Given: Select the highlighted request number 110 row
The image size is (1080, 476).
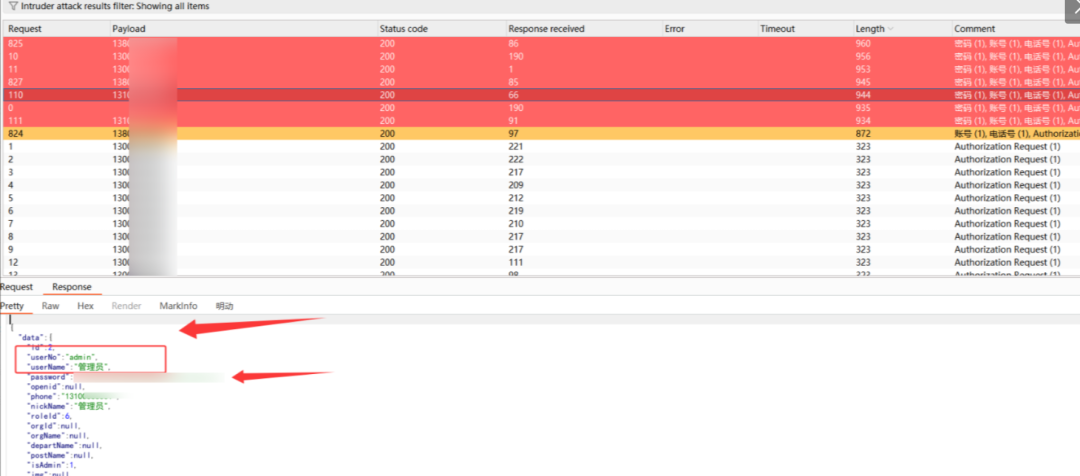Looking at the screenshot, I should click(540, 95).
